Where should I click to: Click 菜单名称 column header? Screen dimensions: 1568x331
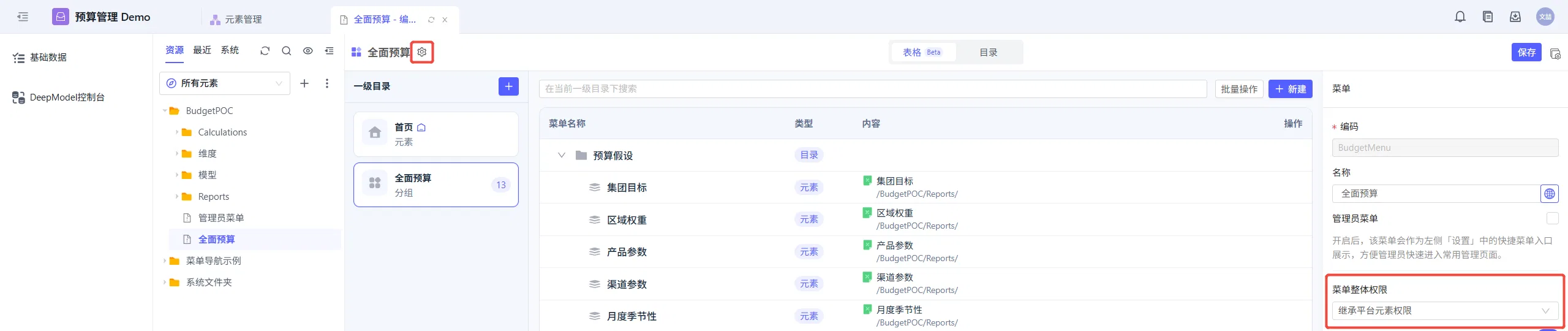point(567,124)
